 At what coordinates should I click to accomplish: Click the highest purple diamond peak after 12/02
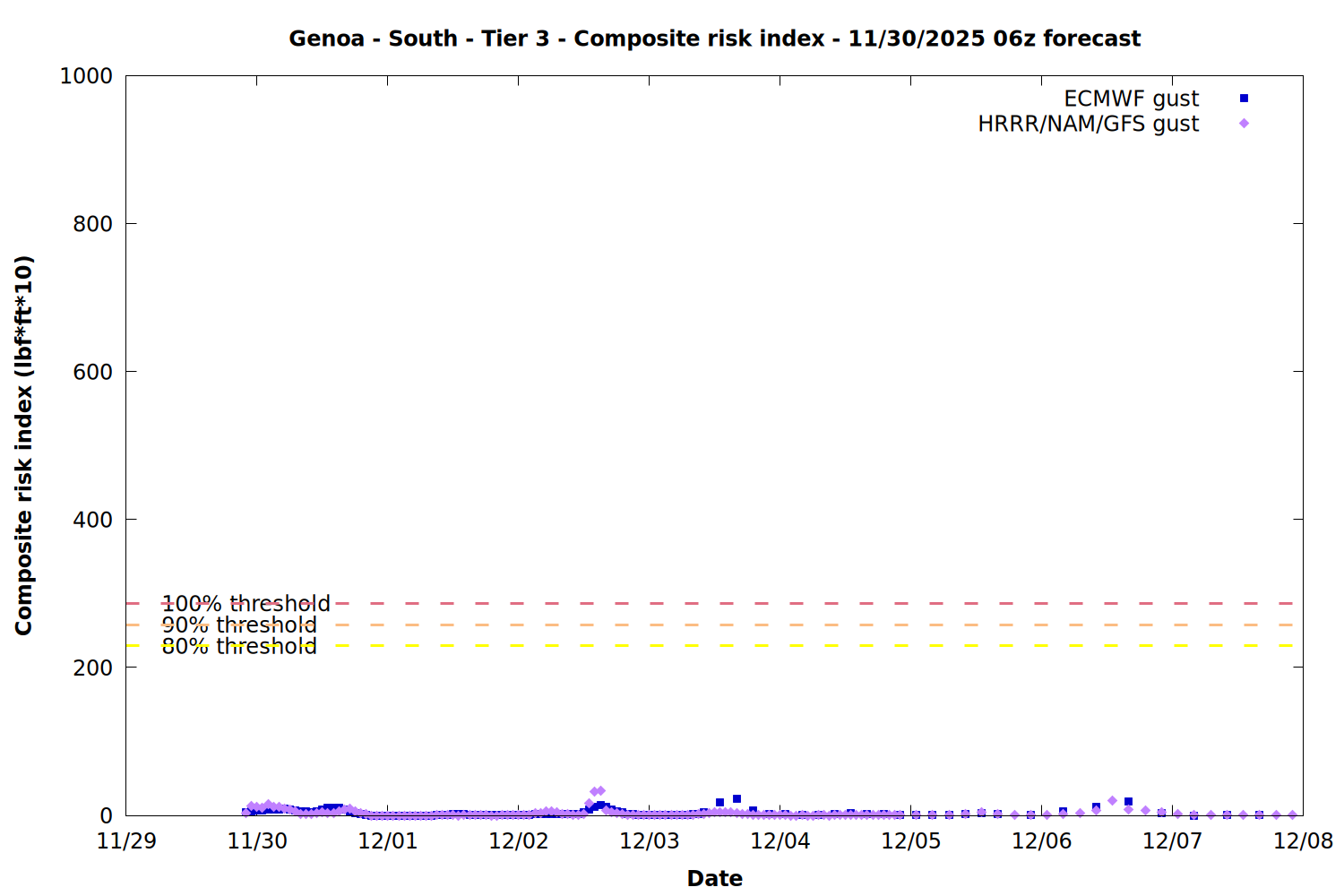pos(600,791)
